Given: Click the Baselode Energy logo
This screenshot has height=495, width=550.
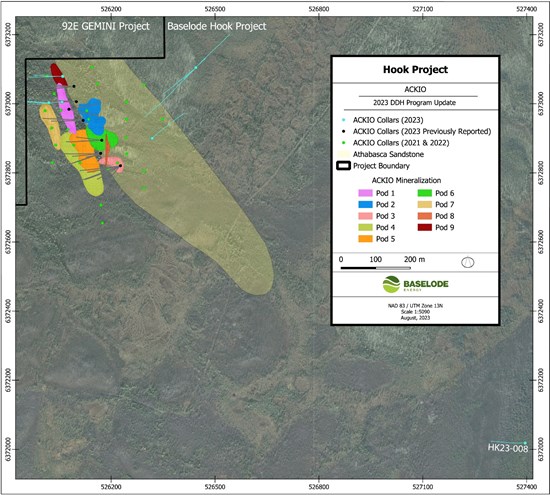Looking at the screenshot, I should click(415, 284).
